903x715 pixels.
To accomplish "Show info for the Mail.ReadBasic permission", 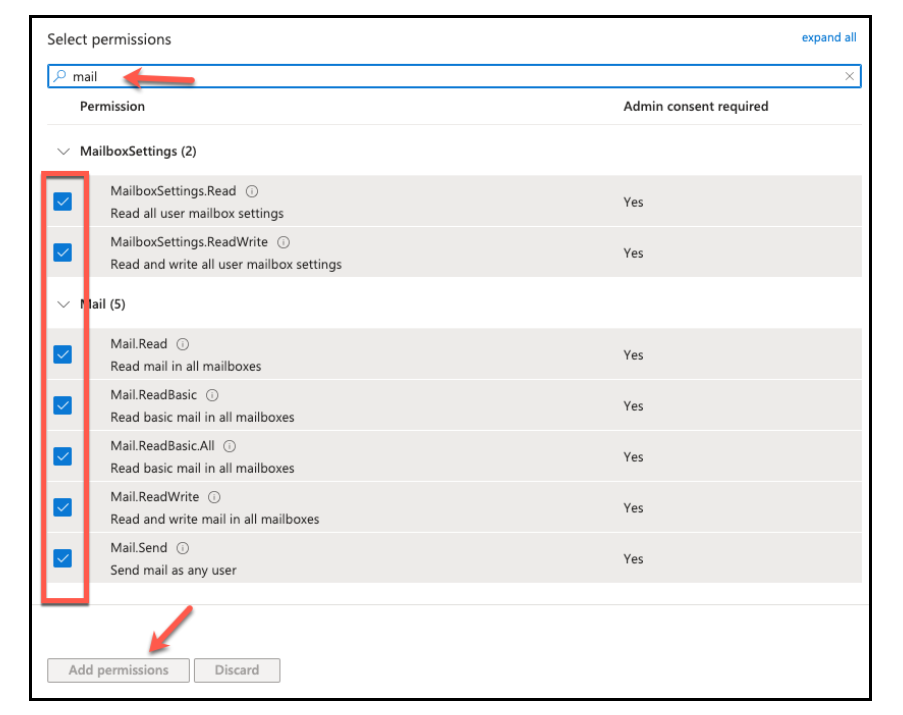I will pyautogui.click(x=212, y=395).
